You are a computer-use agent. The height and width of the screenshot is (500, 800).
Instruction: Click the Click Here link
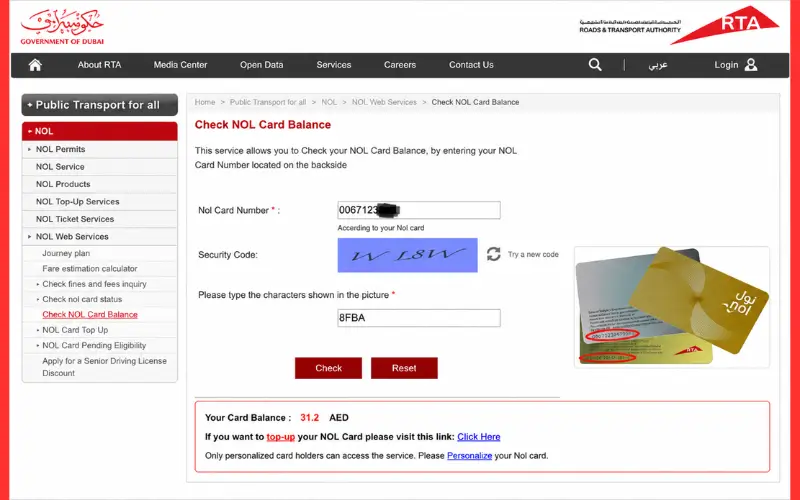click(479, 437)
